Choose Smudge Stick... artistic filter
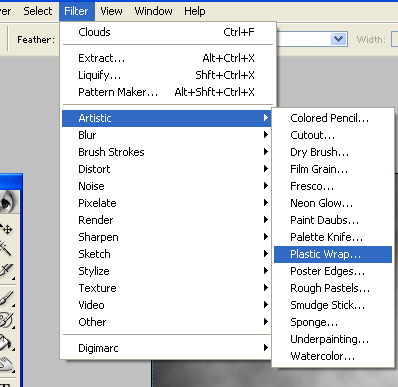The height and width of the screenshot is (387, 398). [x=333, y=305]
